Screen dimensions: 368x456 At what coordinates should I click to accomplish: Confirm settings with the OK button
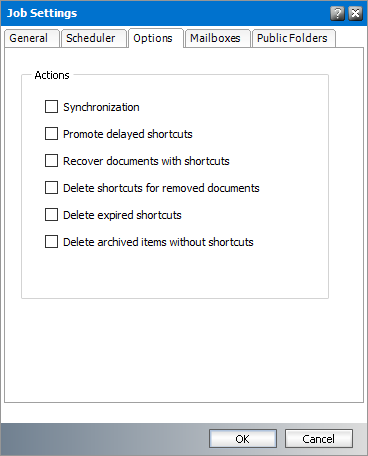click(243, 439)
